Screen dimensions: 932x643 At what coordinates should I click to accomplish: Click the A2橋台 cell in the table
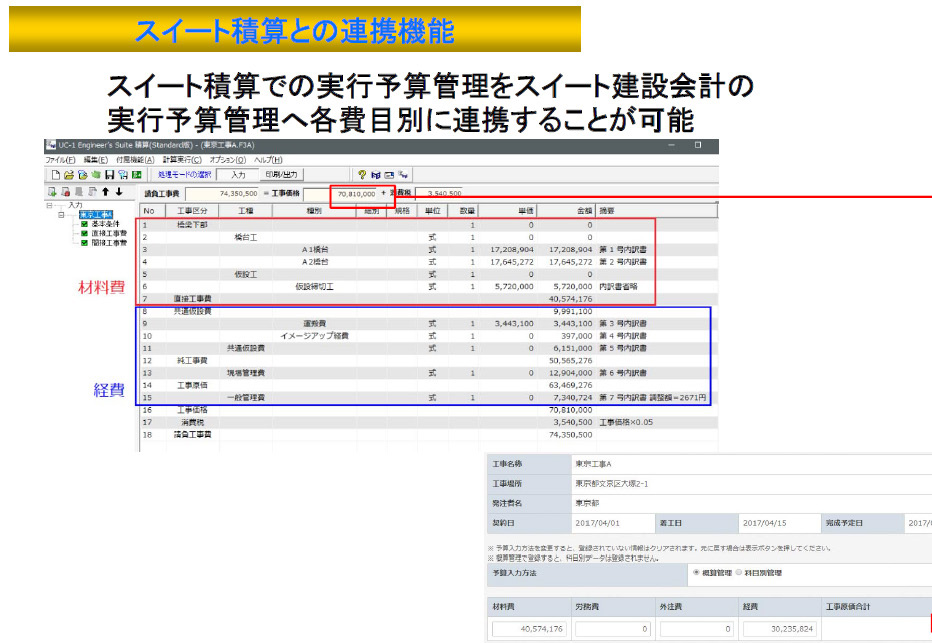(314, 262)
